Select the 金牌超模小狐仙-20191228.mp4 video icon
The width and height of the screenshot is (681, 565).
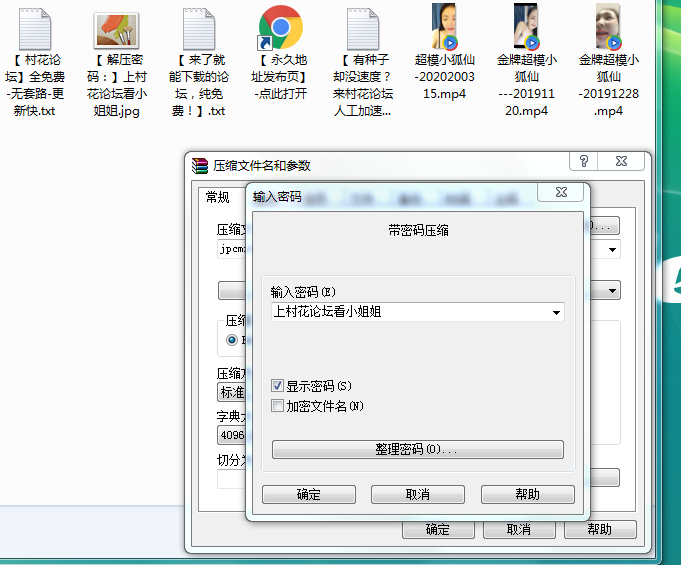(608, 26)
